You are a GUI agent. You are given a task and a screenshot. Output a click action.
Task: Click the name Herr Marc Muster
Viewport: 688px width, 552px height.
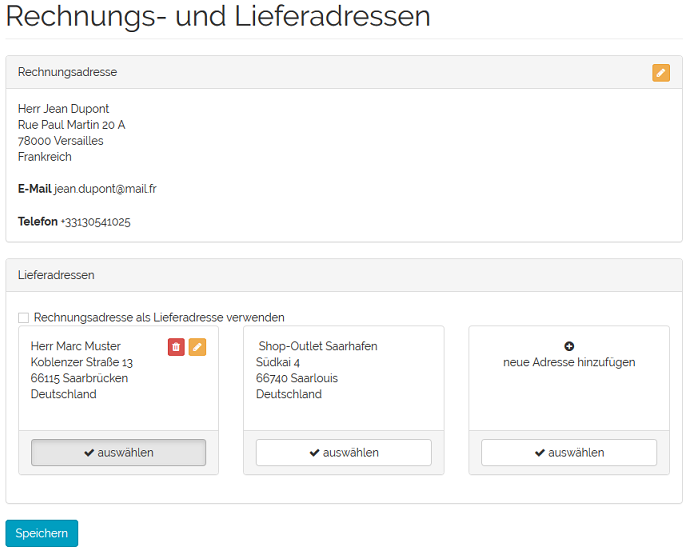click(76, 346)
